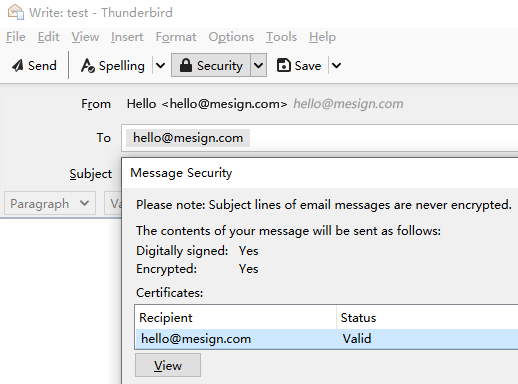The height and width of the screenshot is (384, 518).
Task: Open the View menu
Action: tap(85, 37)
